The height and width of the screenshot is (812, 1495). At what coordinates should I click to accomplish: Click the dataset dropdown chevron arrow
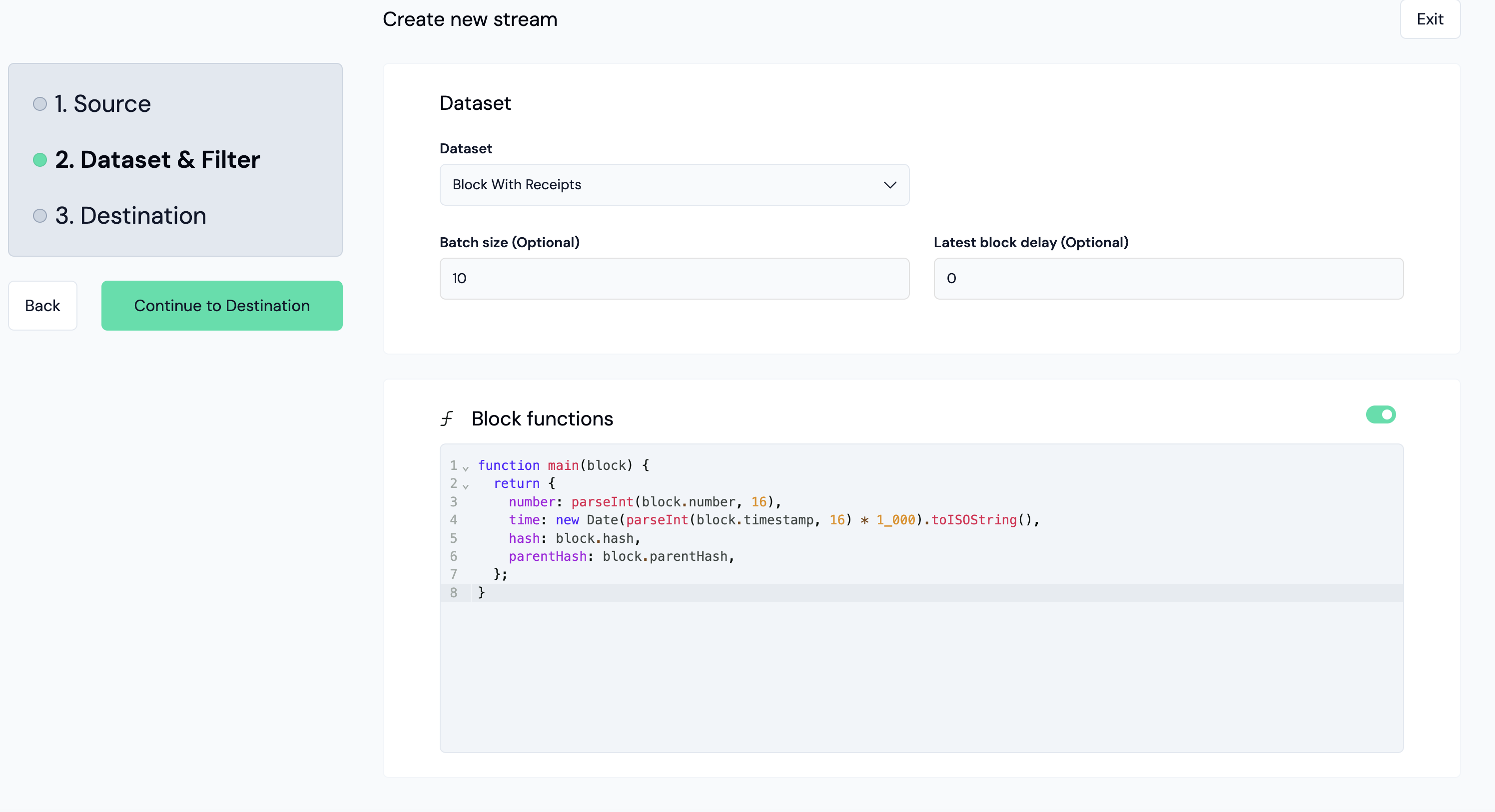[889, 184]
